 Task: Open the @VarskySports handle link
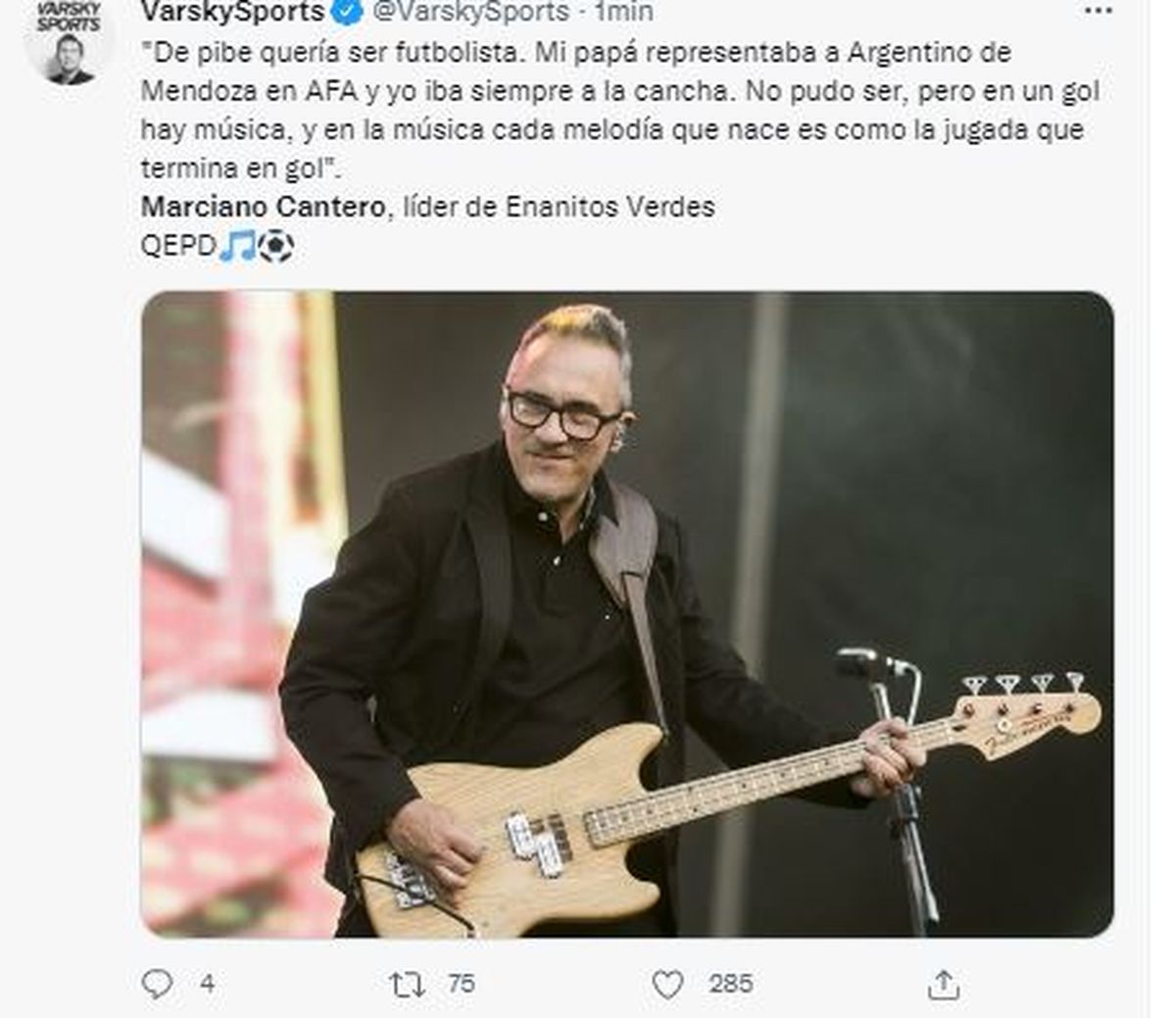pyautogui.click(x=470, y=12)
